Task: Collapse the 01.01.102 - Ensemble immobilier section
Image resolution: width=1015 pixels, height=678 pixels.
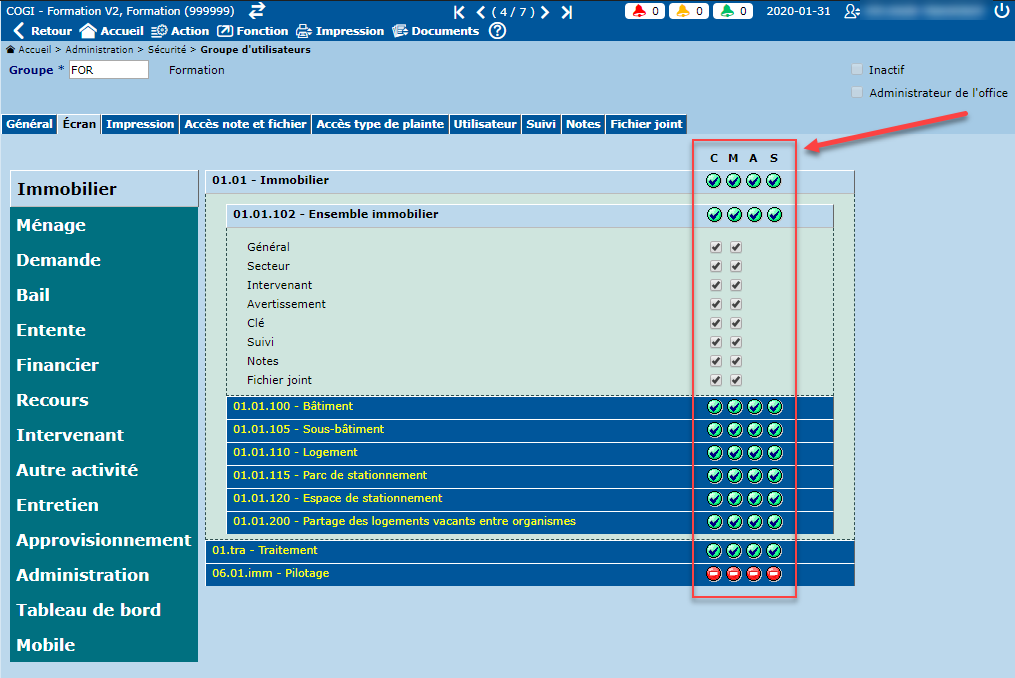Action: (x=335, y=214)
